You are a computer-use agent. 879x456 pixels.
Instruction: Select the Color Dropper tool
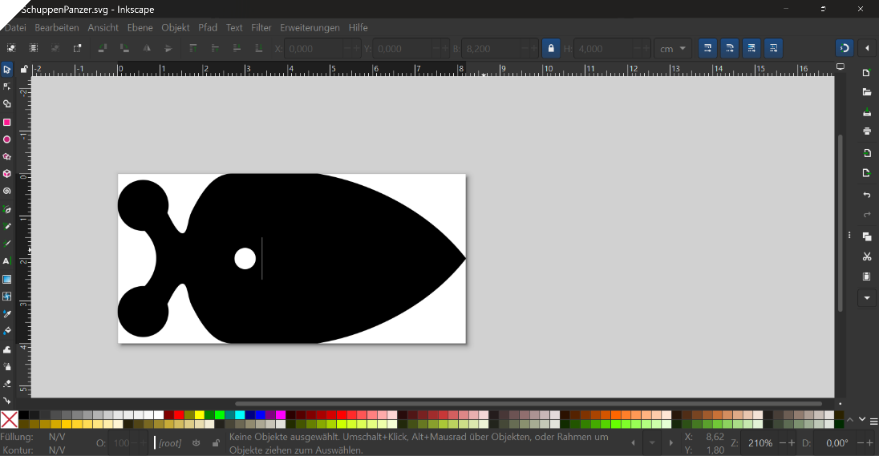[x=7, y=314]
